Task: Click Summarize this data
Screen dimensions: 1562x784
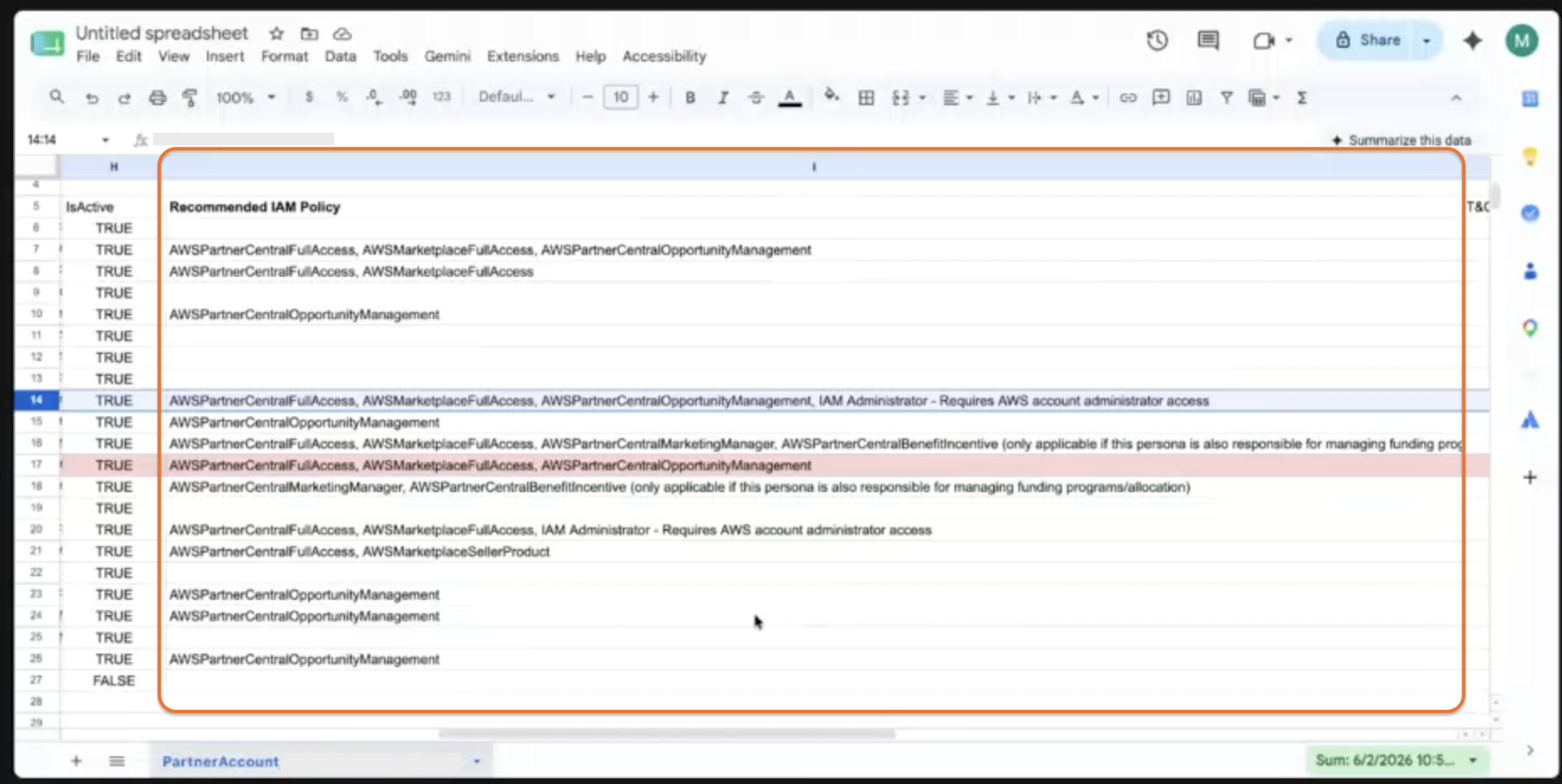Action: (1401, 140)
